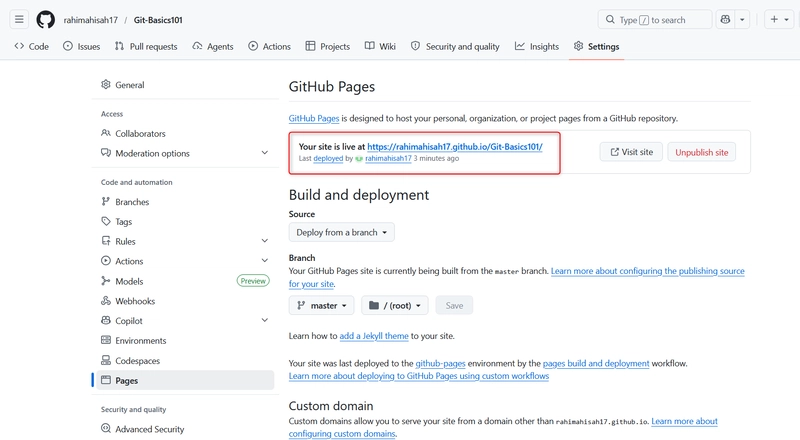
Task: Click the GitHub Octocat logo
Action: point(45,20)
